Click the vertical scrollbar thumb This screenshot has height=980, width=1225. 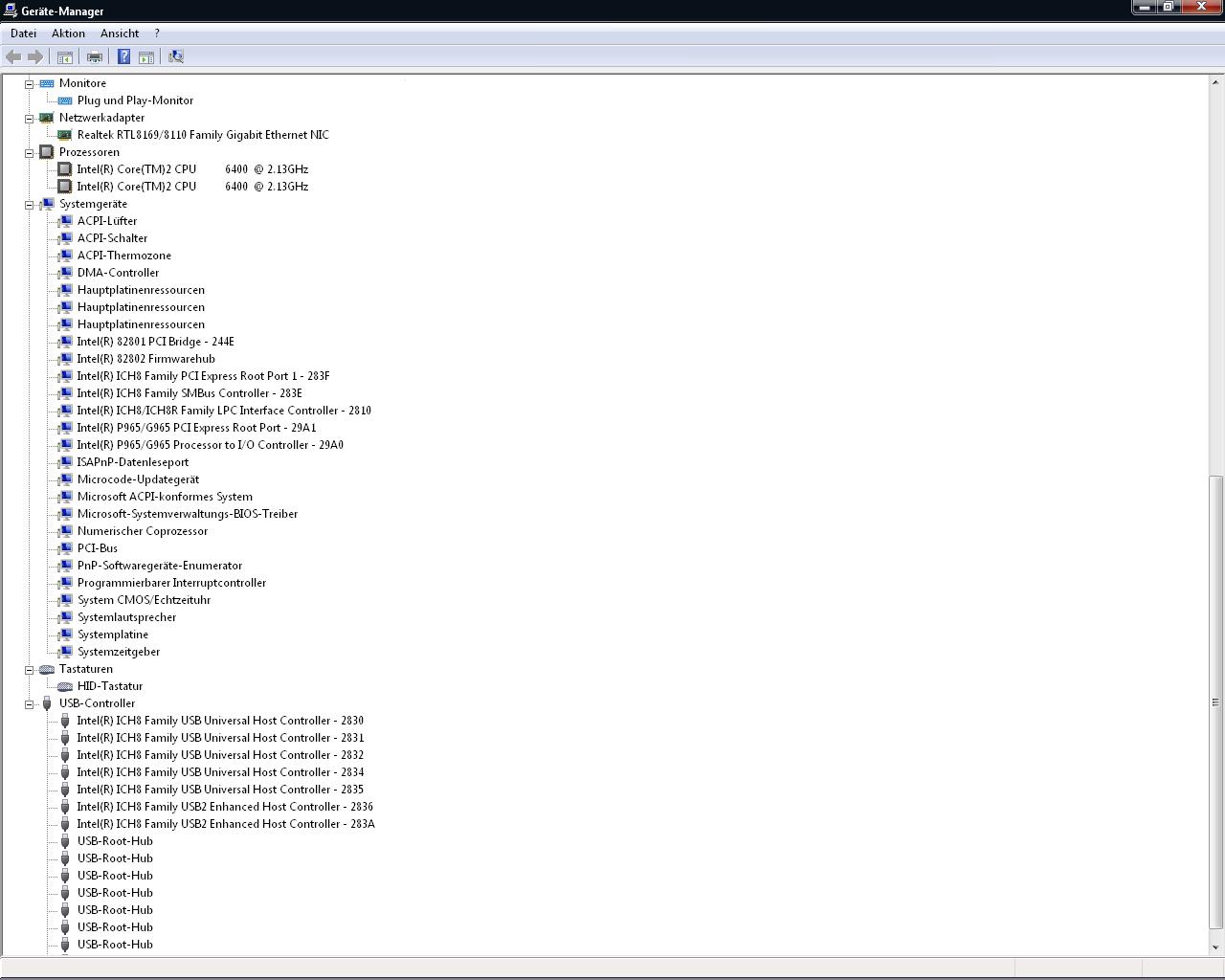click(x=1216, y=702)
